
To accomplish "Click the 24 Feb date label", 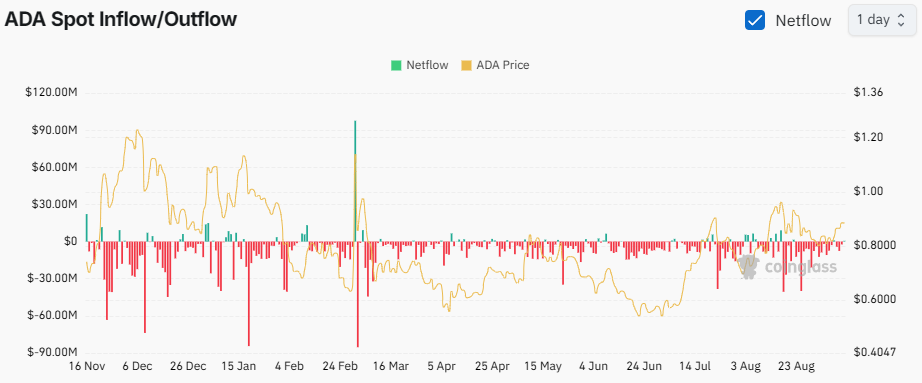I will (x=339, y=367).
